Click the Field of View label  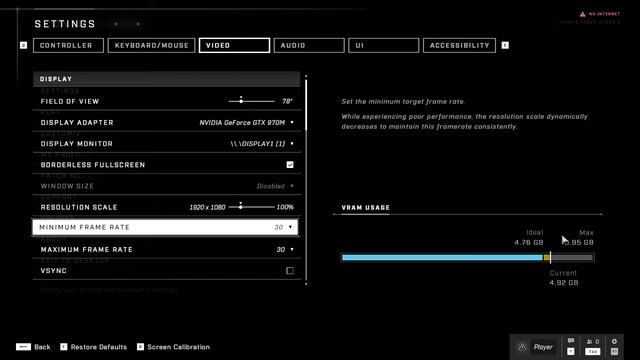pos(70,101)
